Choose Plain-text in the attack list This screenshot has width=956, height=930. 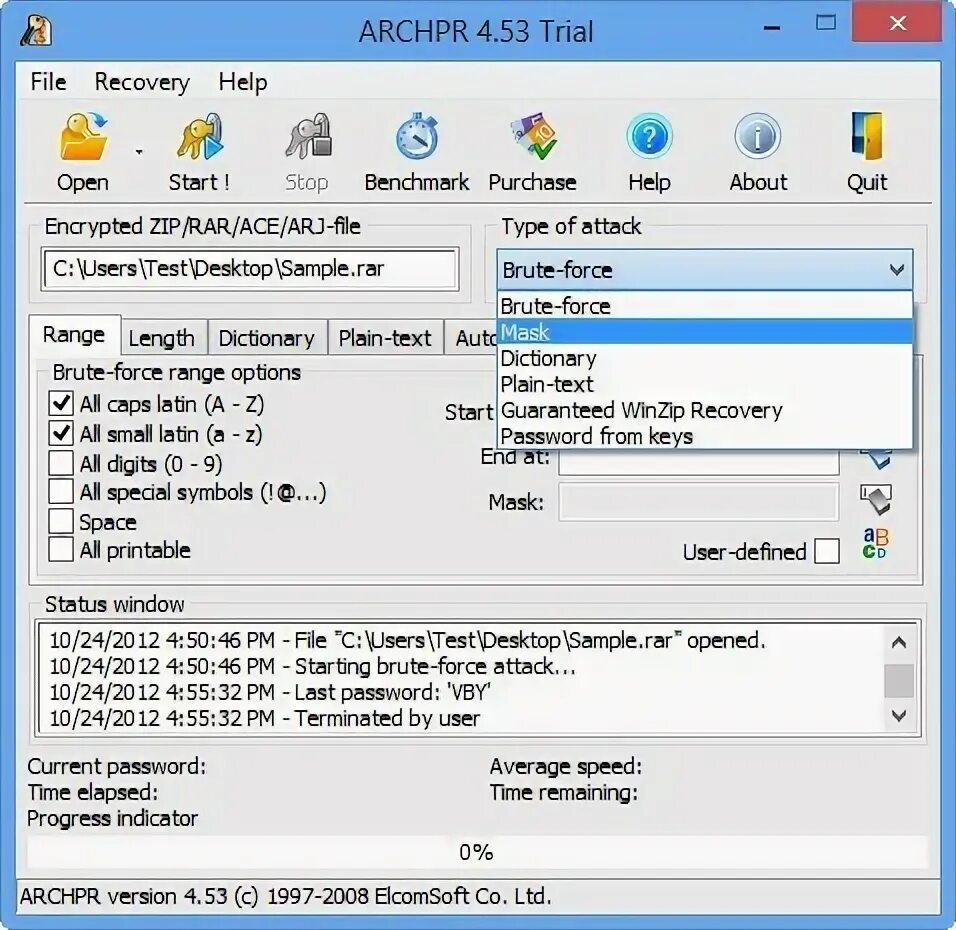pos(705,384)
